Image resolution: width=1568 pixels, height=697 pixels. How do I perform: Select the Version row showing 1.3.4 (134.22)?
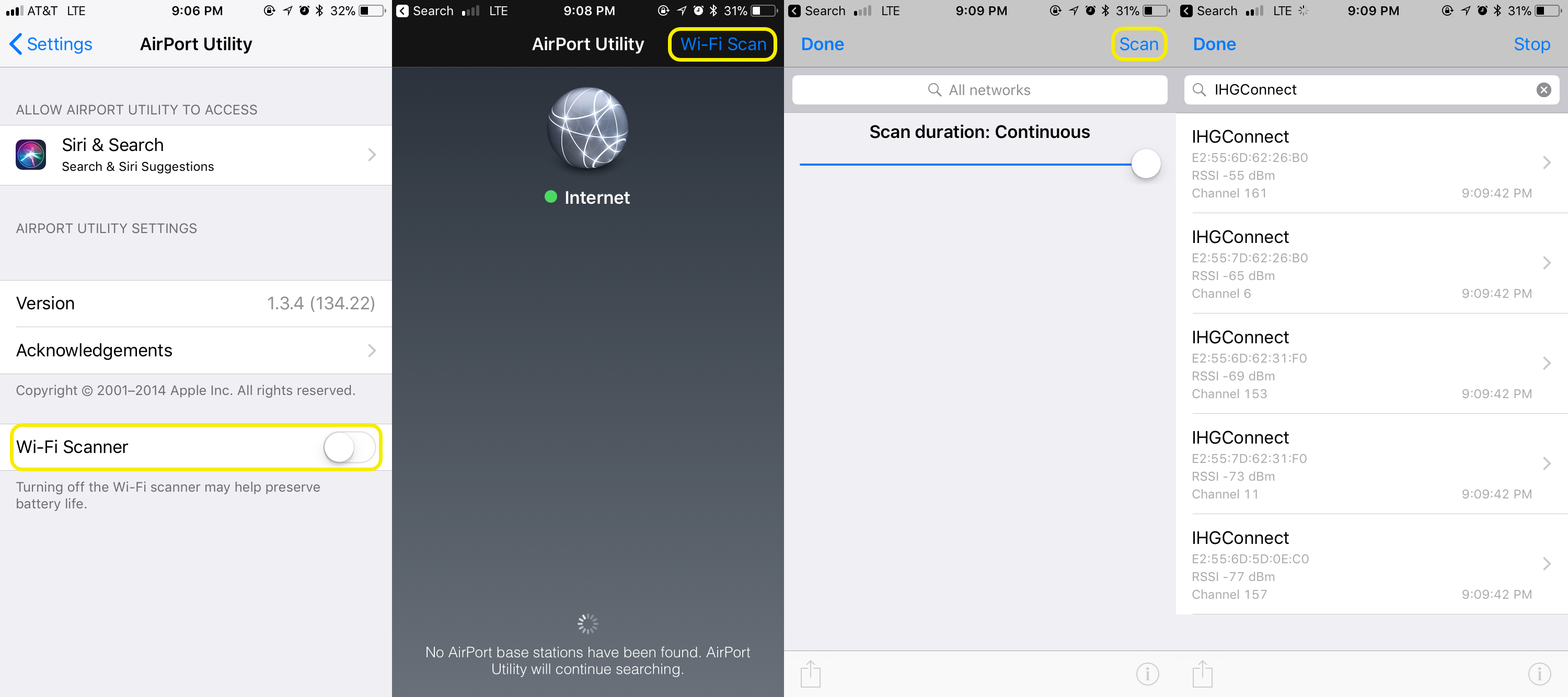coord(196,303)
